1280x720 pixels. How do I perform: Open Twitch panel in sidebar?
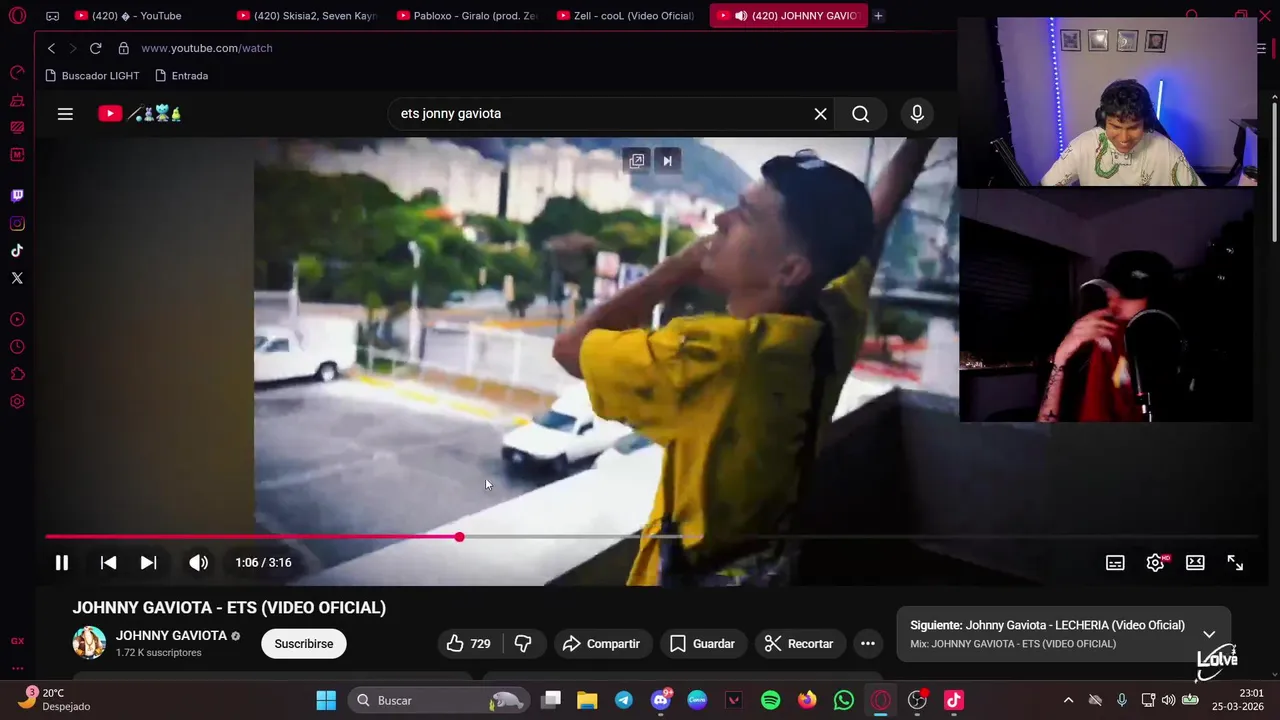pos(17,196)
